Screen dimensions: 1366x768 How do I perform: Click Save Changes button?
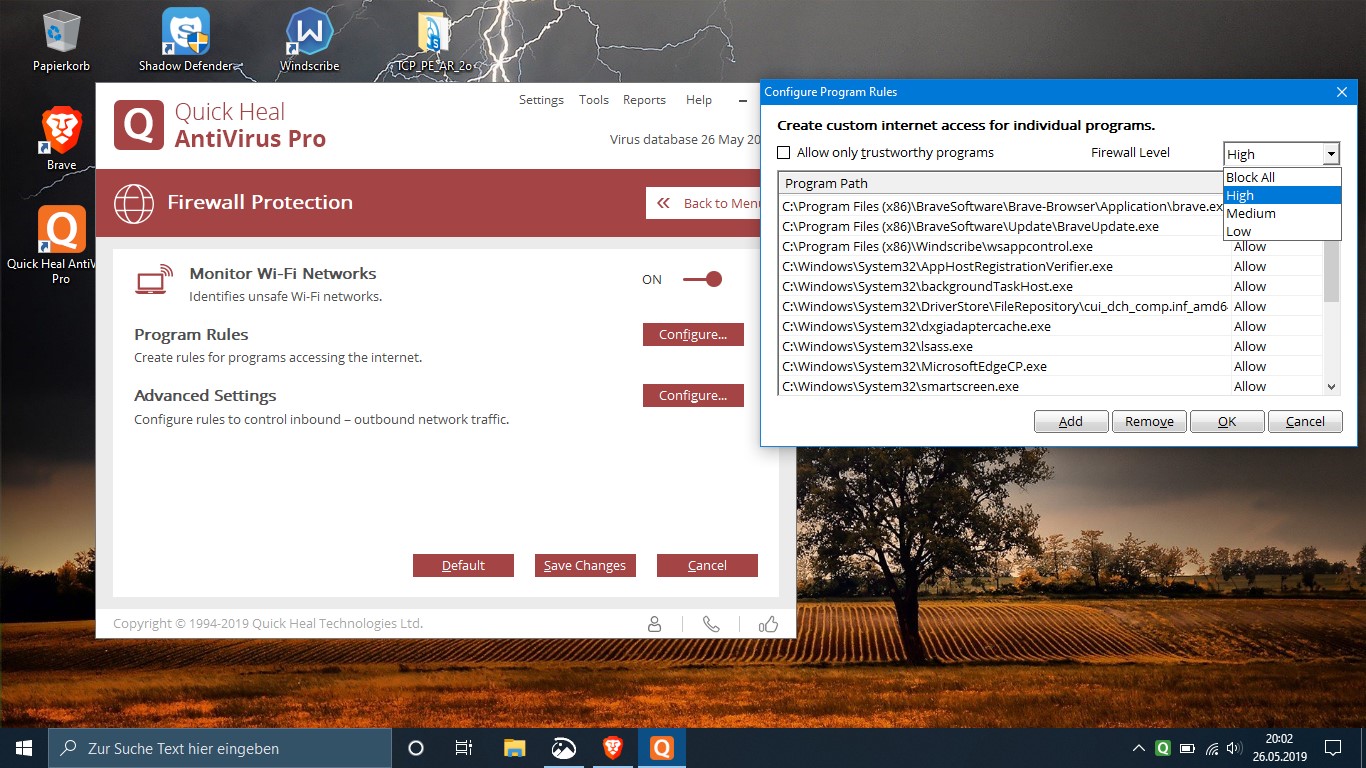pos(585,566)
